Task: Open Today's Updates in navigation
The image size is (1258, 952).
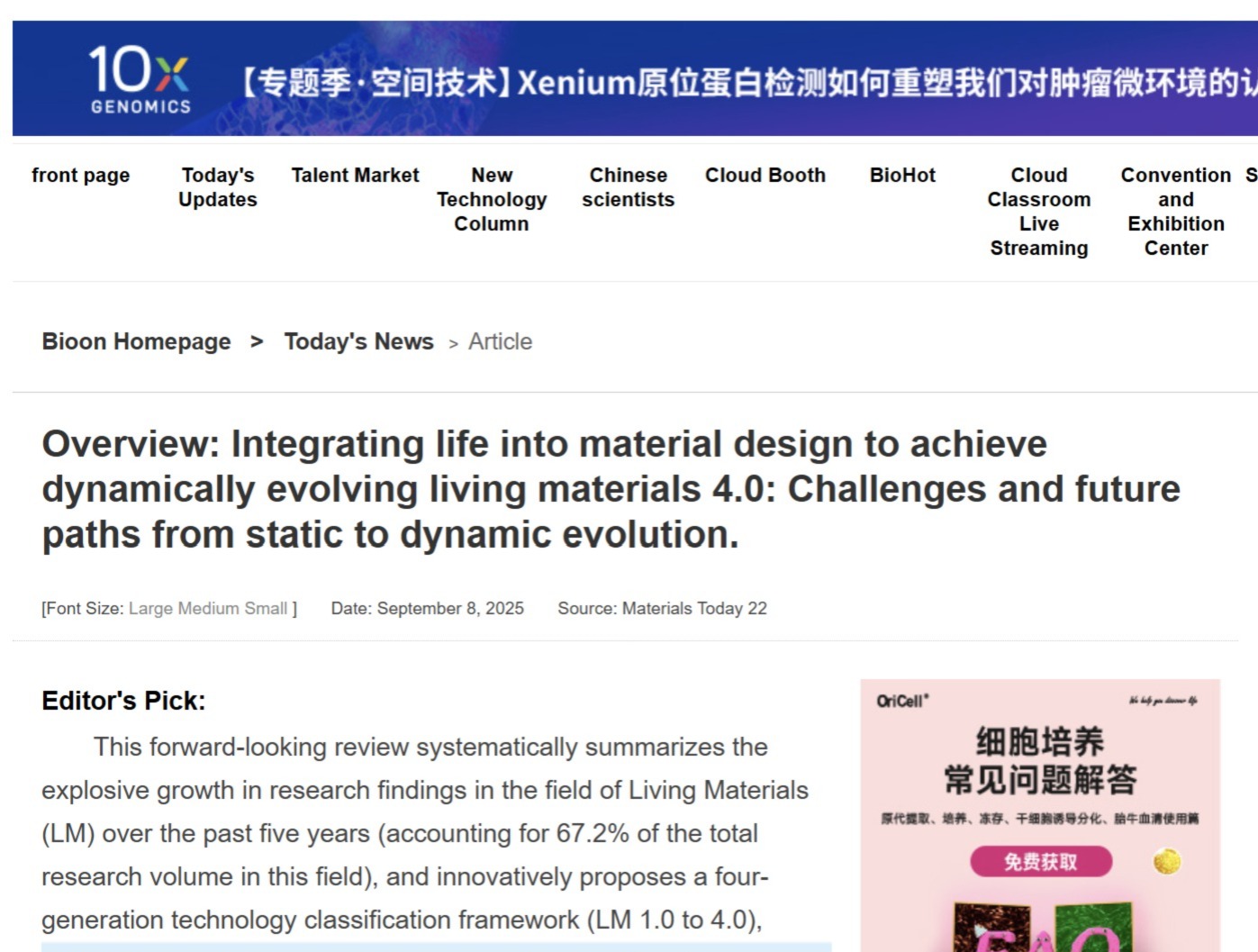Action: coord(218,187)
